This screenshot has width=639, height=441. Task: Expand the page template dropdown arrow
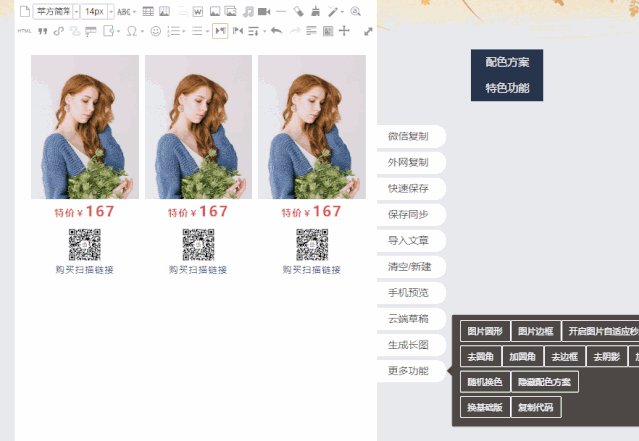(x=119, y=31)
